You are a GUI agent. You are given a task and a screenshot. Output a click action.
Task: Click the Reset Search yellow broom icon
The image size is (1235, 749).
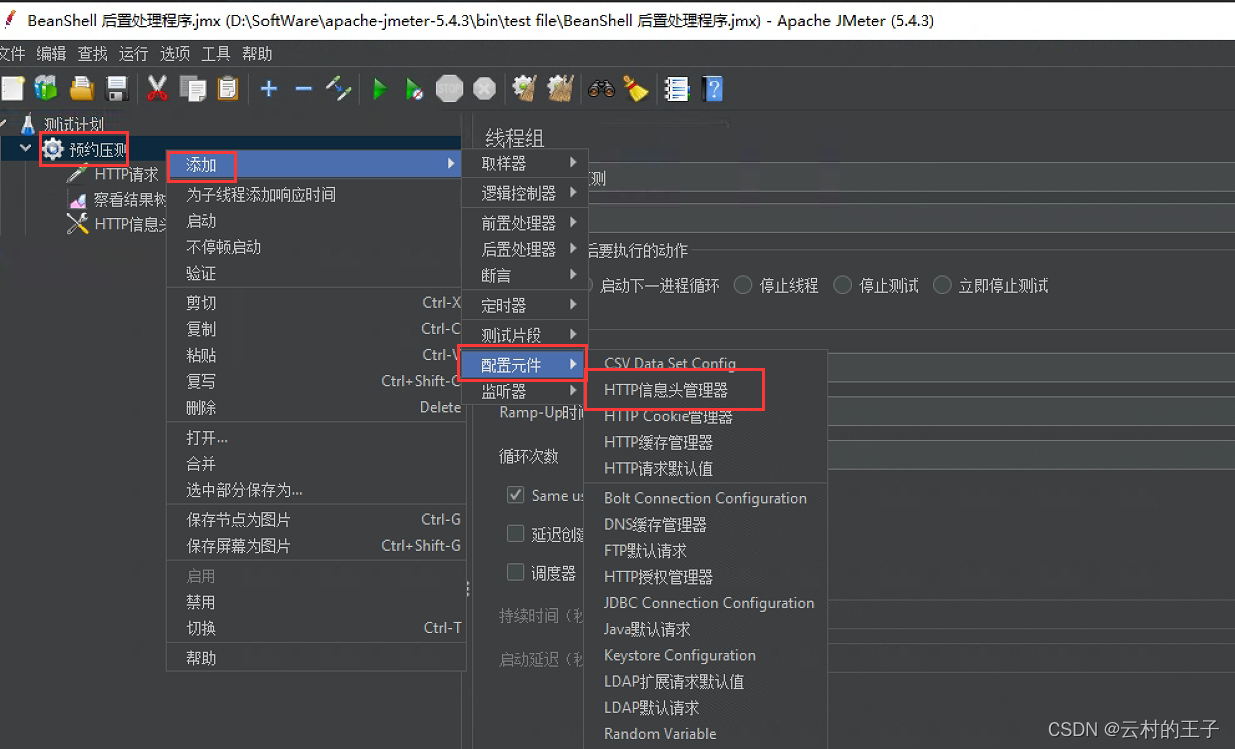click(x=636, y=89)
